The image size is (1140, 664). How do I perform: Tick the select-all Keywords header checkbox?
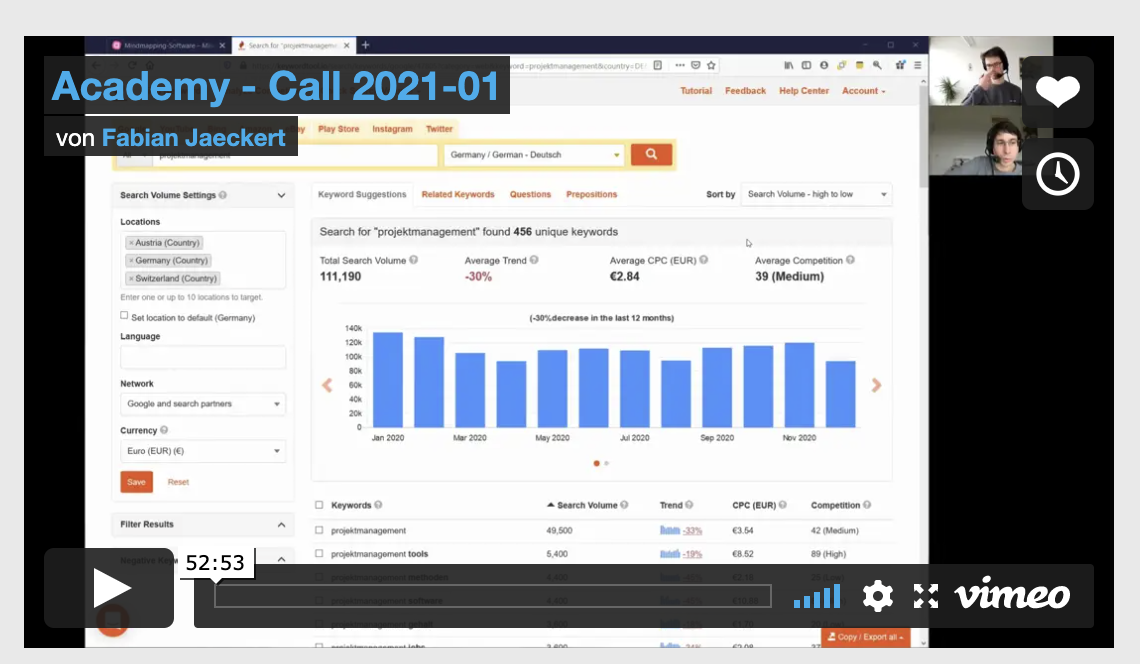pos(319,505)
